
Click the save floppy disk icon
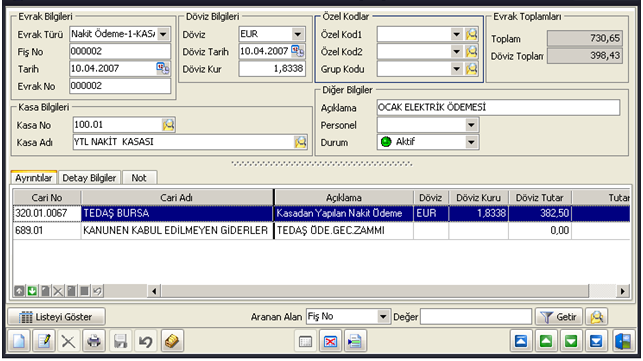pos(120,341)
